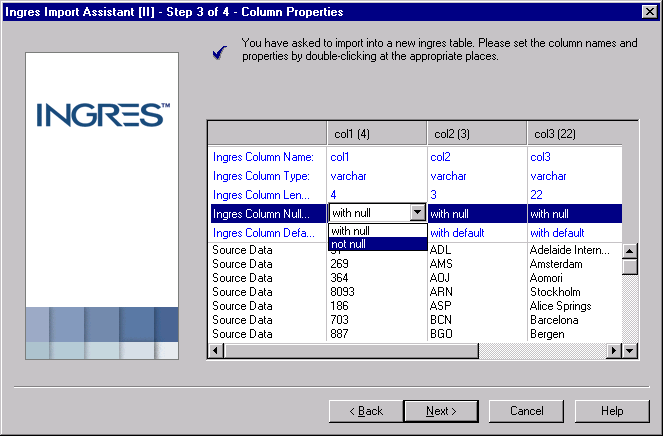Click source data value 887
This screenshot has height=436, width=663.
pyautogui.click(x=339, y=334)
